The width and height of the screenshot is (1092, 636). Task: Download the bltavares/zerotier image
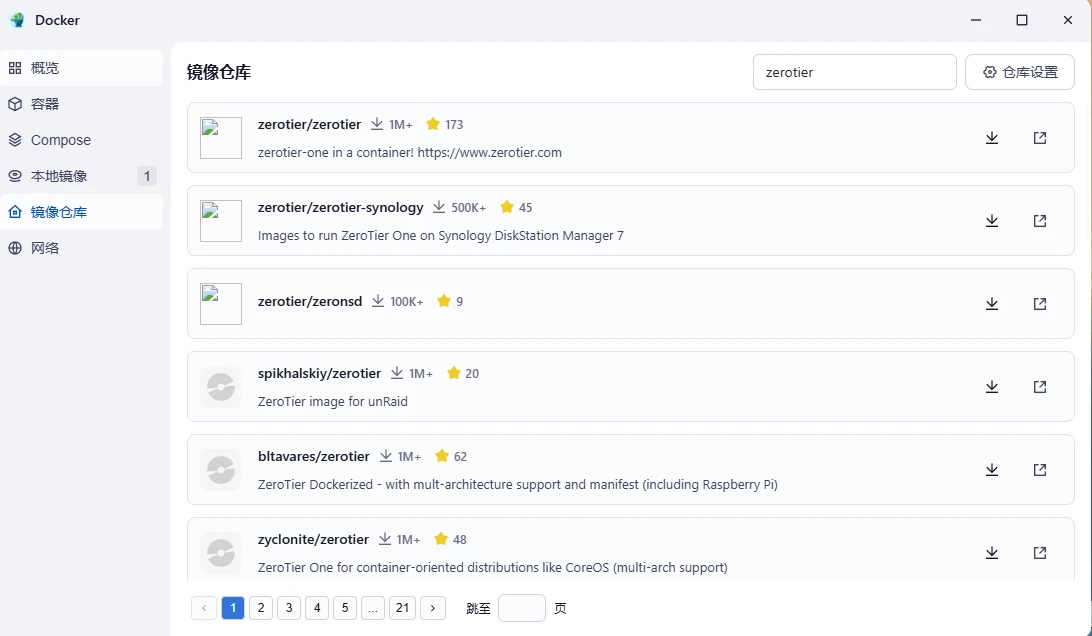tap(992, 470)
